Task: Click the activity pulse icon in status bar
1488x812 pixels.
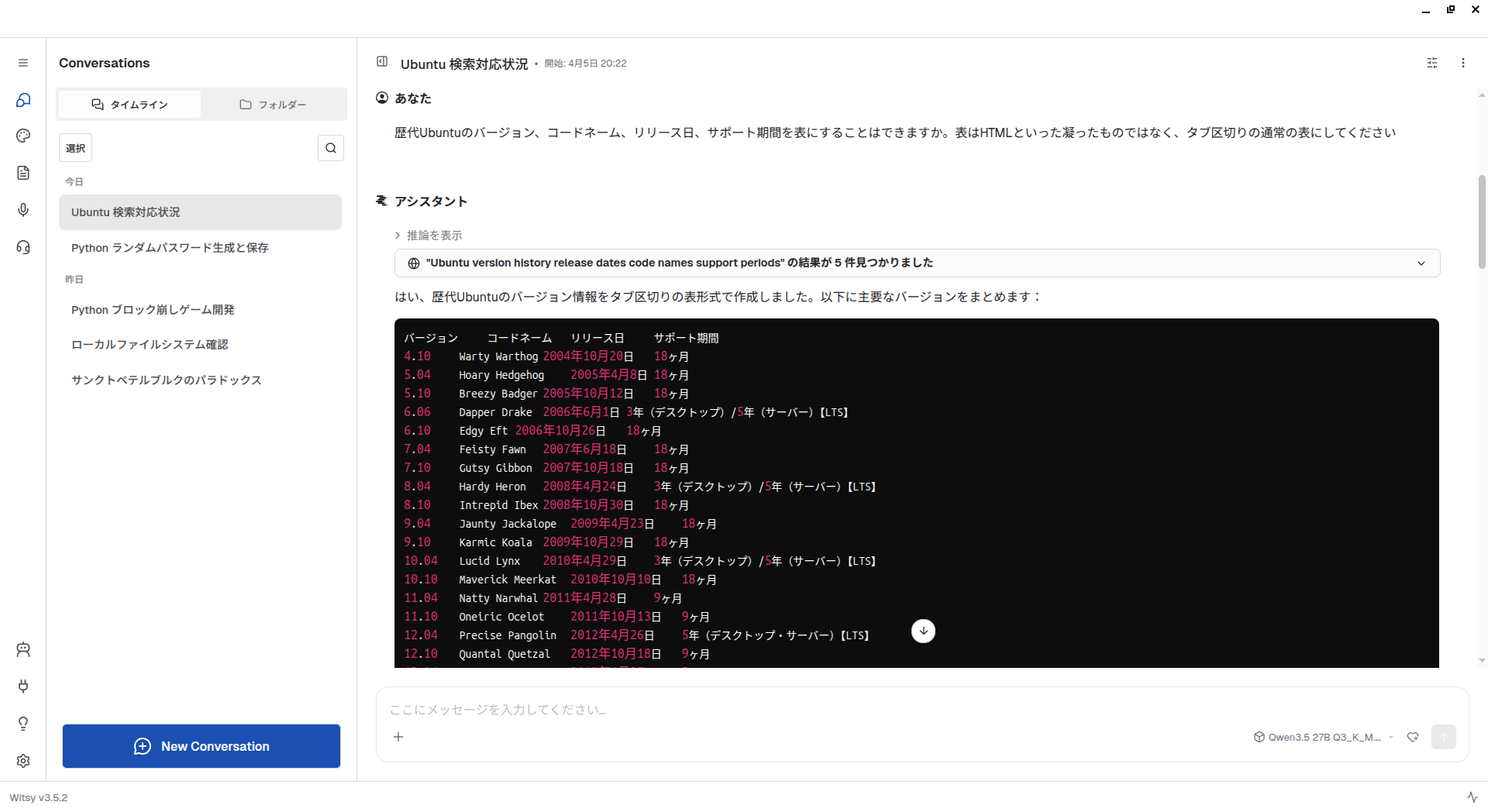Action: [x=1472, y=797]
